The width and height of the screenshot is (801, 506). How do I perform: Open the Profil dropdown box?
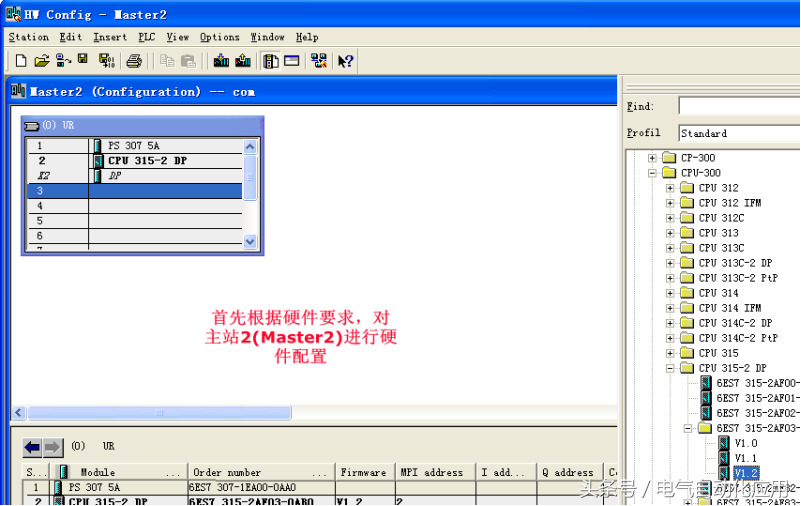[x=738, y=133]
